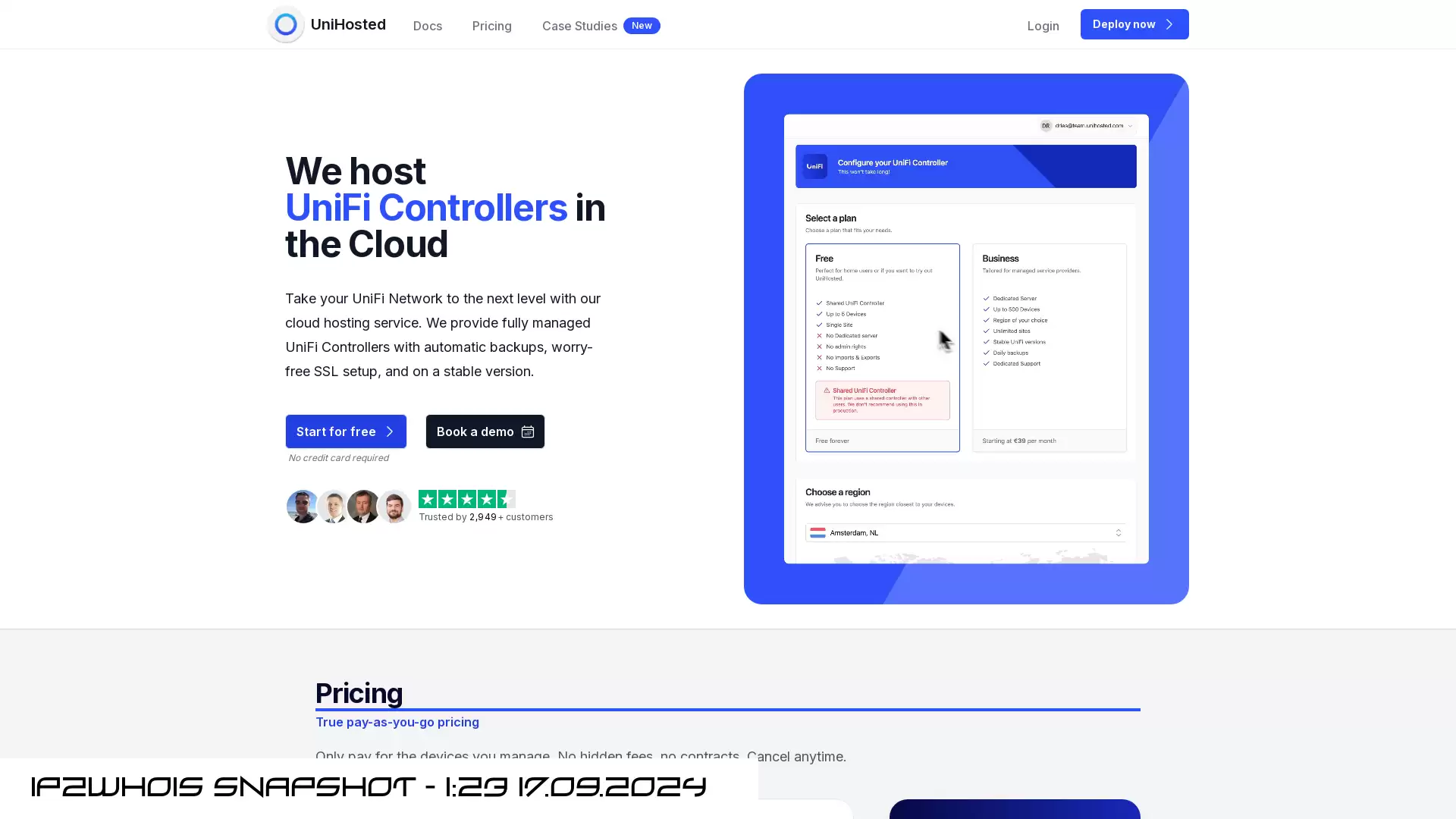Click the Docs navigation menu item

427,25
